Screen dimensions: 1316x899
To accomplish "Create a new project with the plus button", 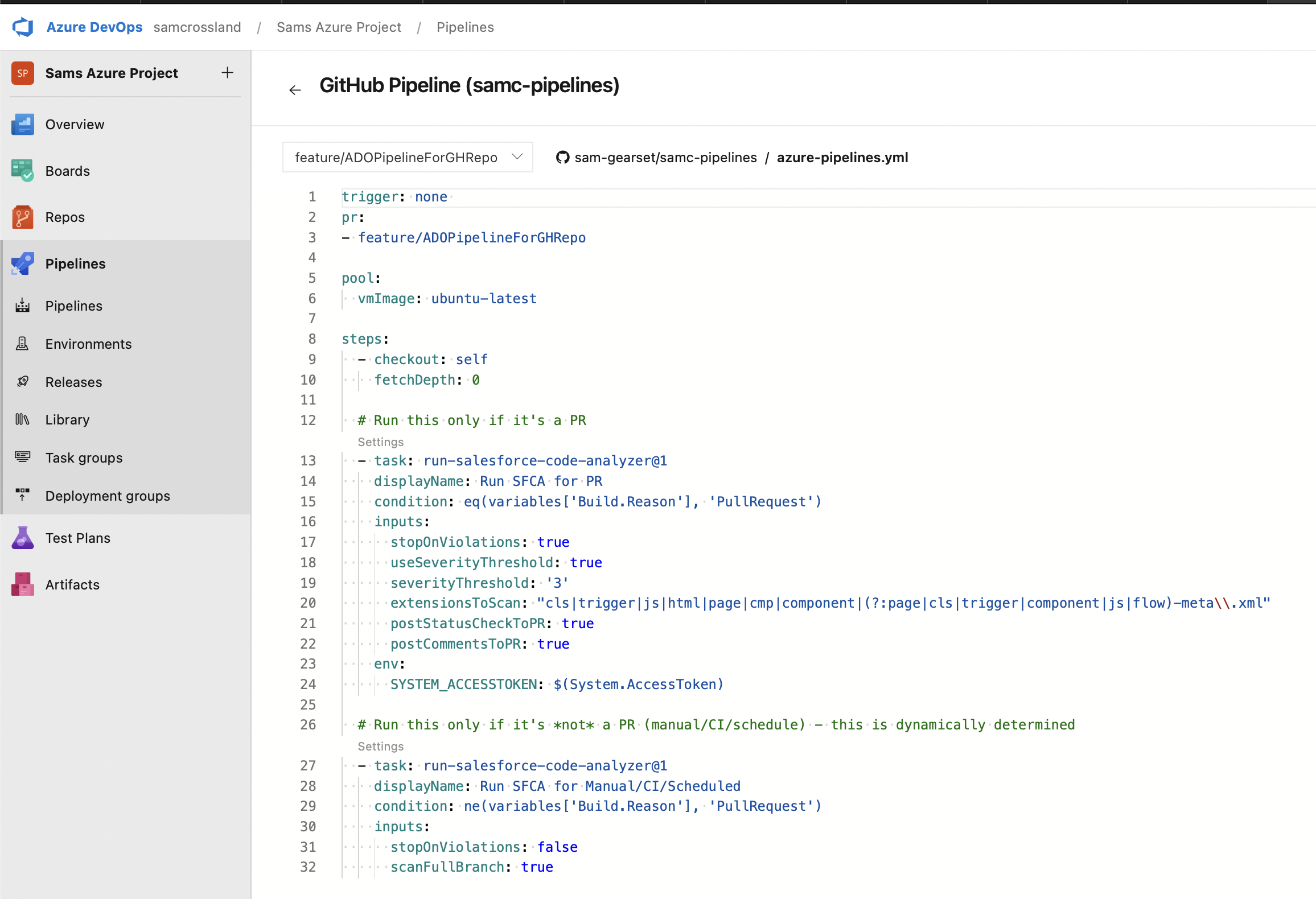I will coord(227,72).
